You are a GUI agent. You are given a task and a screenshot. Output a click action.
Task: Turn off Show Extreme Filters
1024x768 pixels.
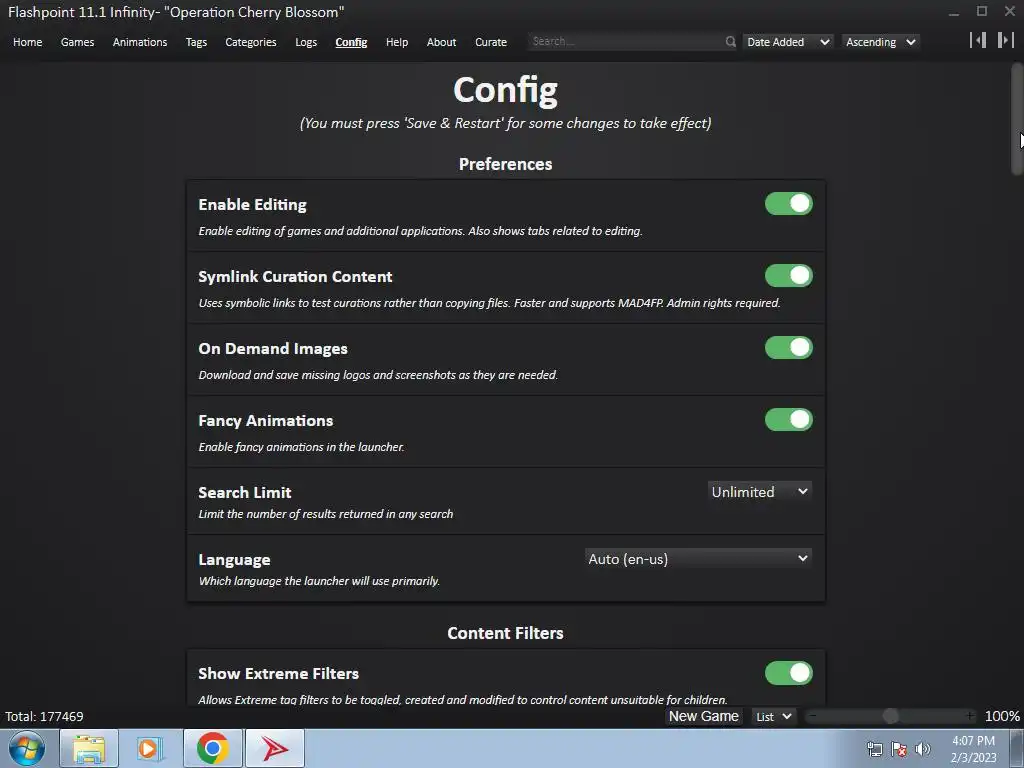point(788,673)
